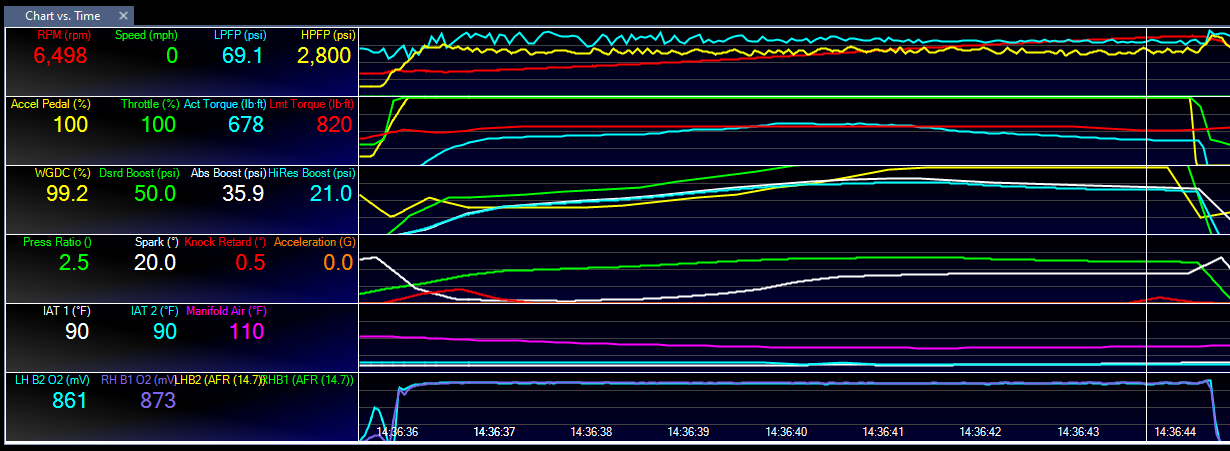Click the Speed value 0
The image size is (1230, 451).
coord(172,56)
